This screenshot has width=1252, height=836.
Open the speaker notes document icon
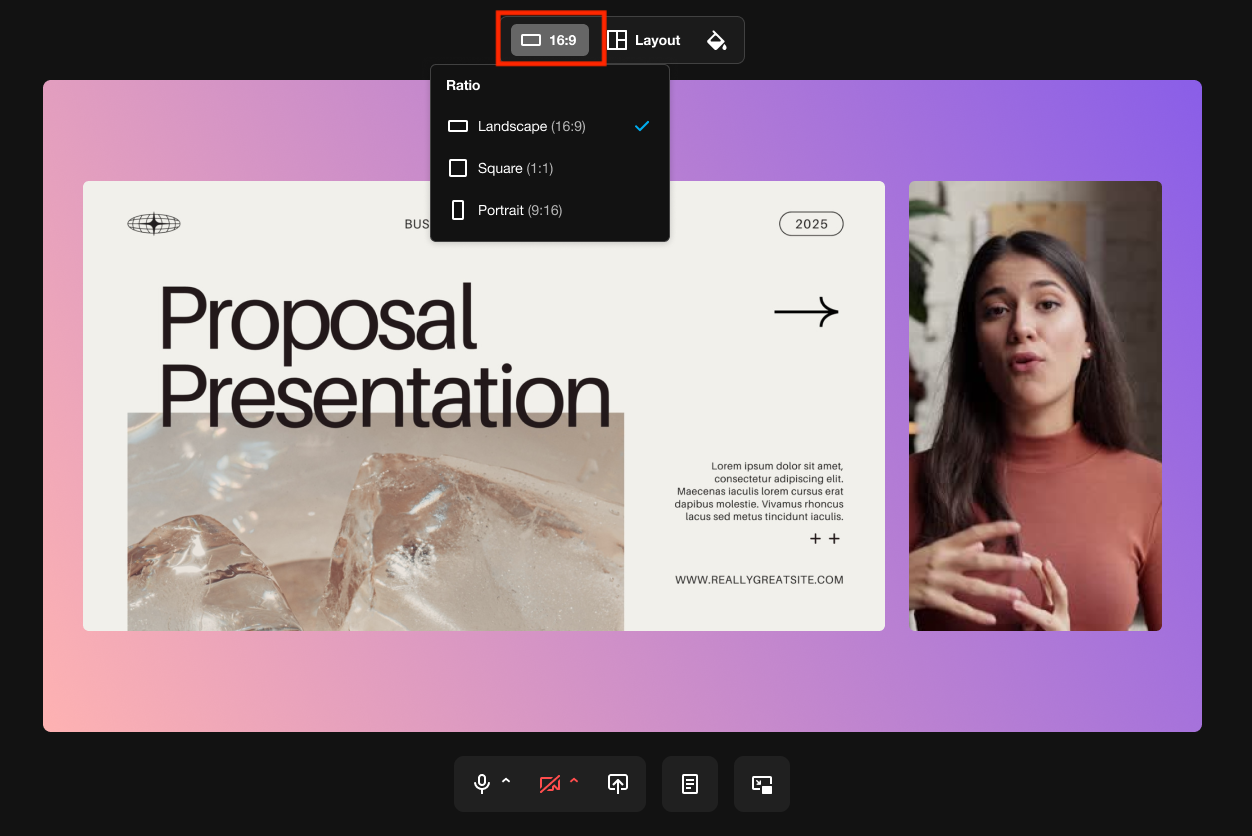(690, 784)
